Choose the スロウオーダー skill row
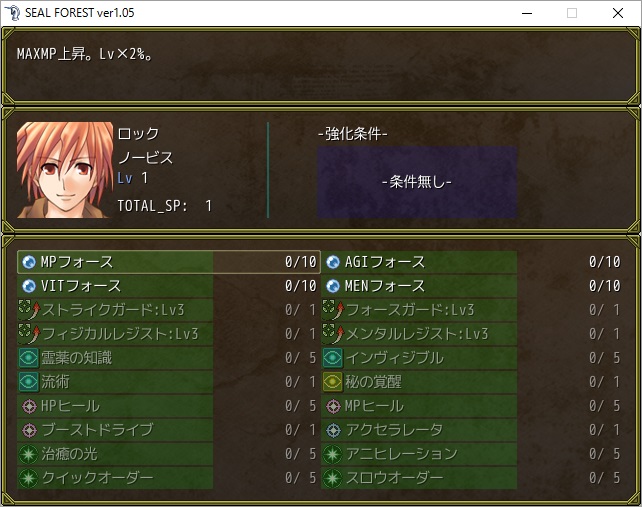 tap(472, 478)
